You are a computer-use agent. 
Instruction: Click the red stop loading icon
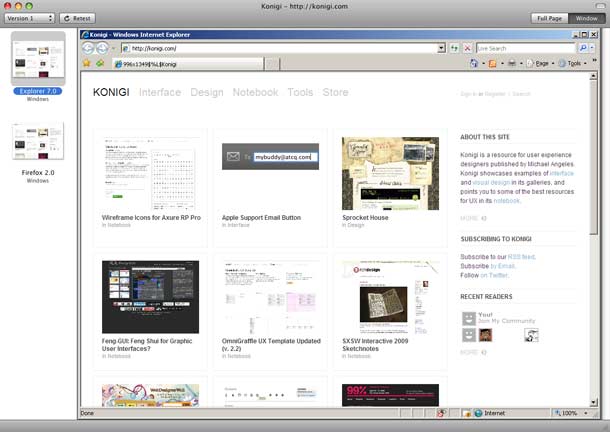coord(467,48)
